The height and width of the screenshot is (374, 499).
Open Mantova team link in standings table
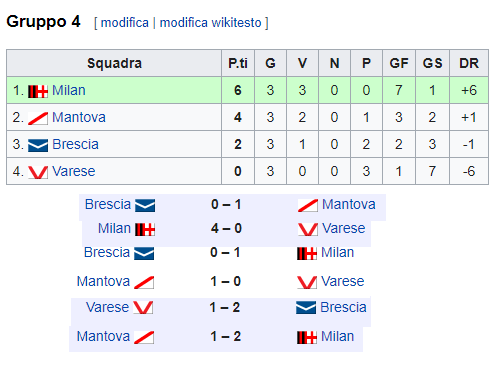(79, 117)
